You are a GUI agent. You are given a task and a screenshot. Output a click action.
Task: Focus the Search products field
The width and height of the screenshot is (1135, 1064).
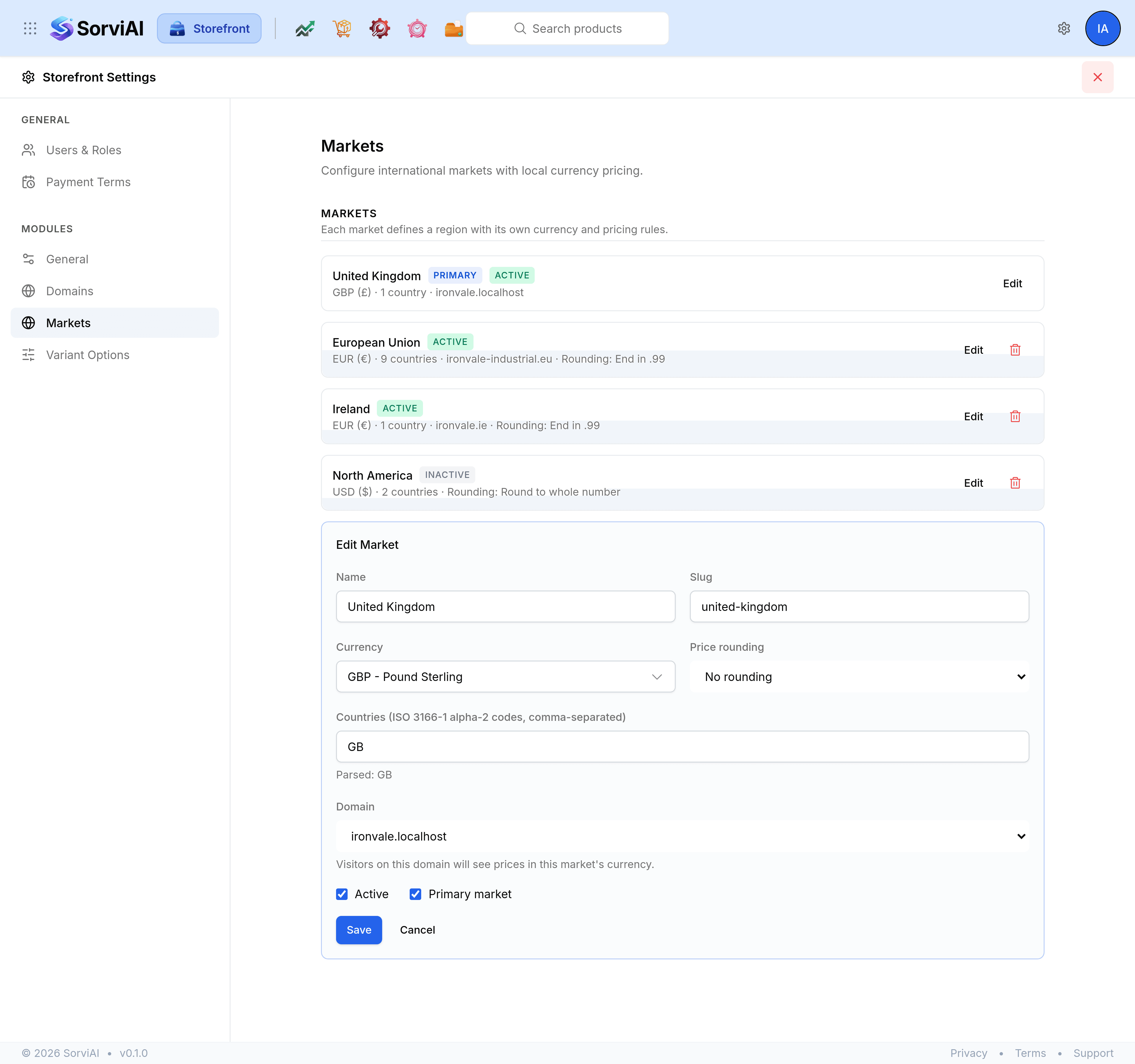[567, 29]
